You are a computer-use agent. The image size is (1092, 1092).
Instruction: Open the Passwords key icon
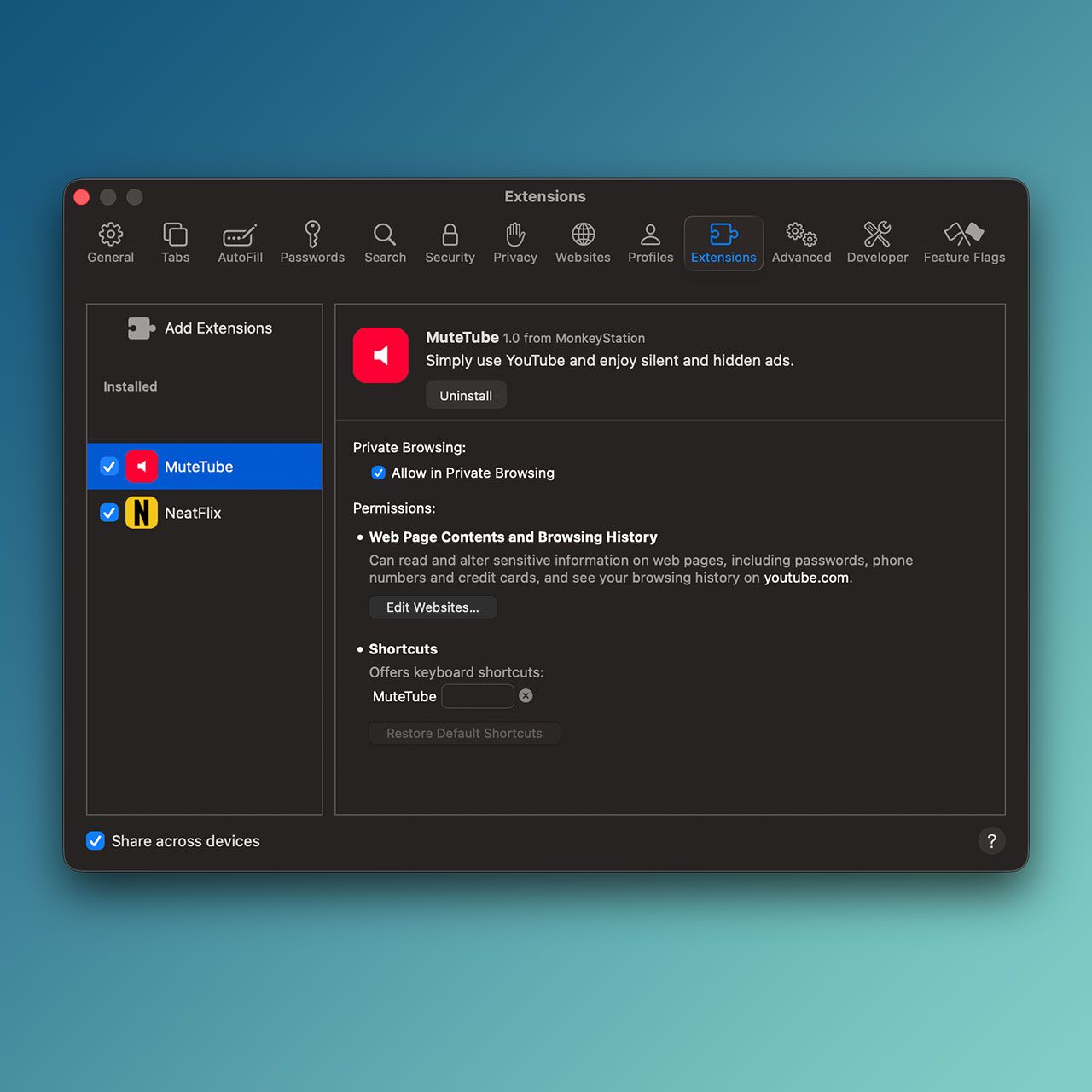pos(312,234)
